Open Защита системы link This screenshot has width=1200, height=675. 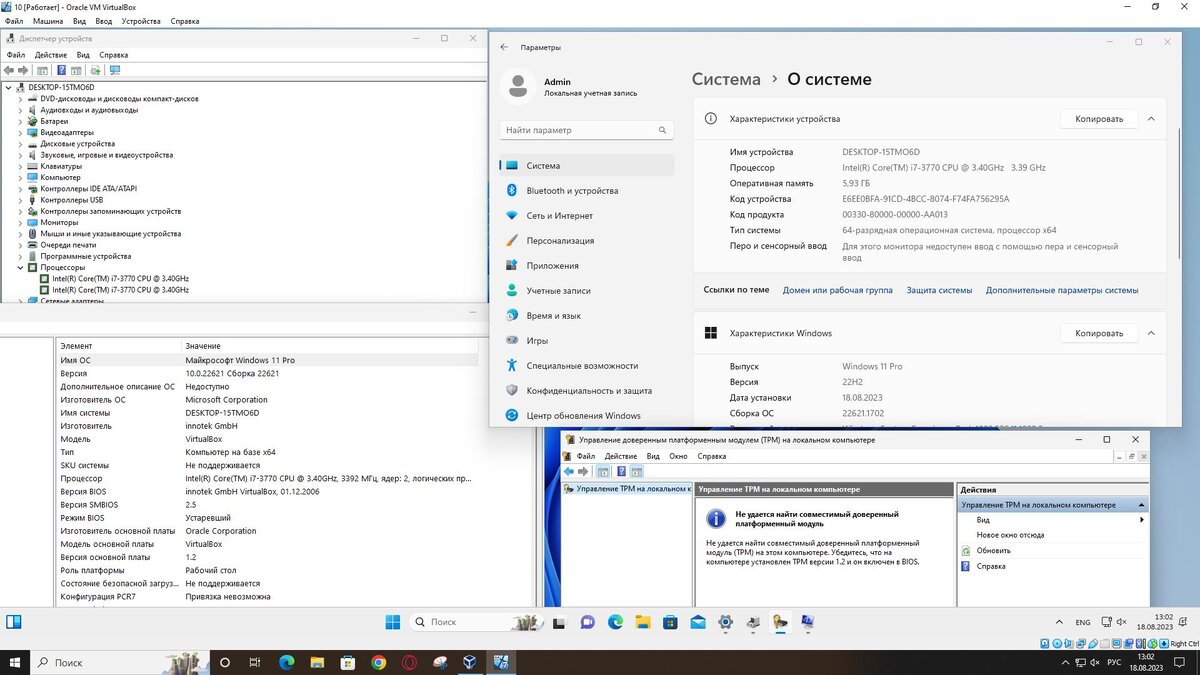(x=939, y=290)
